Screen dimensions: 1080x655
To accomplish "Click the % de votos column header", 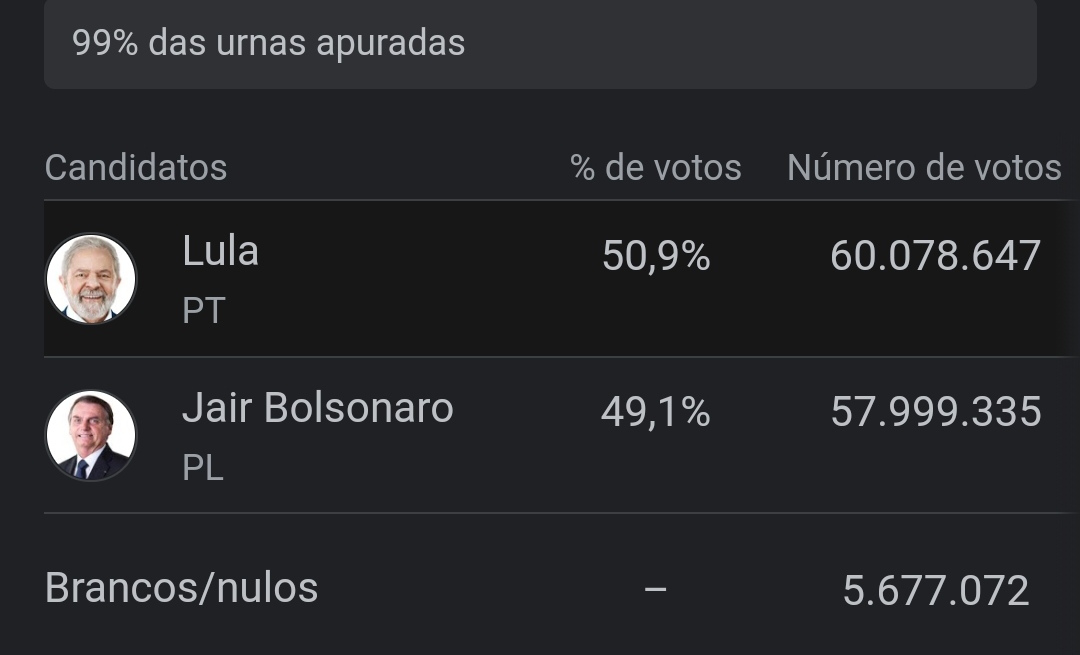I will pos(655,168).
